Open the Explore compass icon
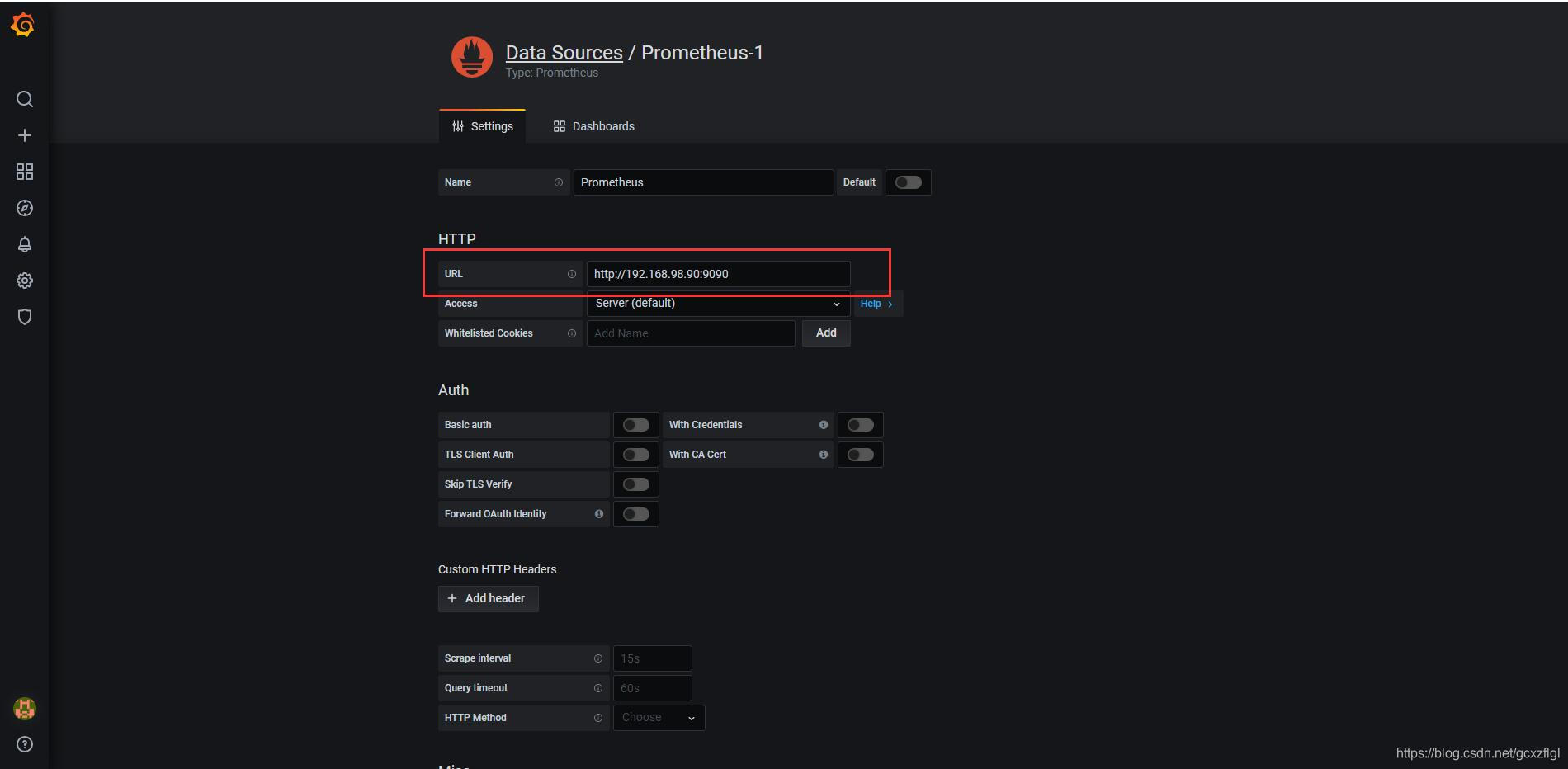Image resolution: width=1568 pixels, height=769 pixels. [x=25, y=208]
